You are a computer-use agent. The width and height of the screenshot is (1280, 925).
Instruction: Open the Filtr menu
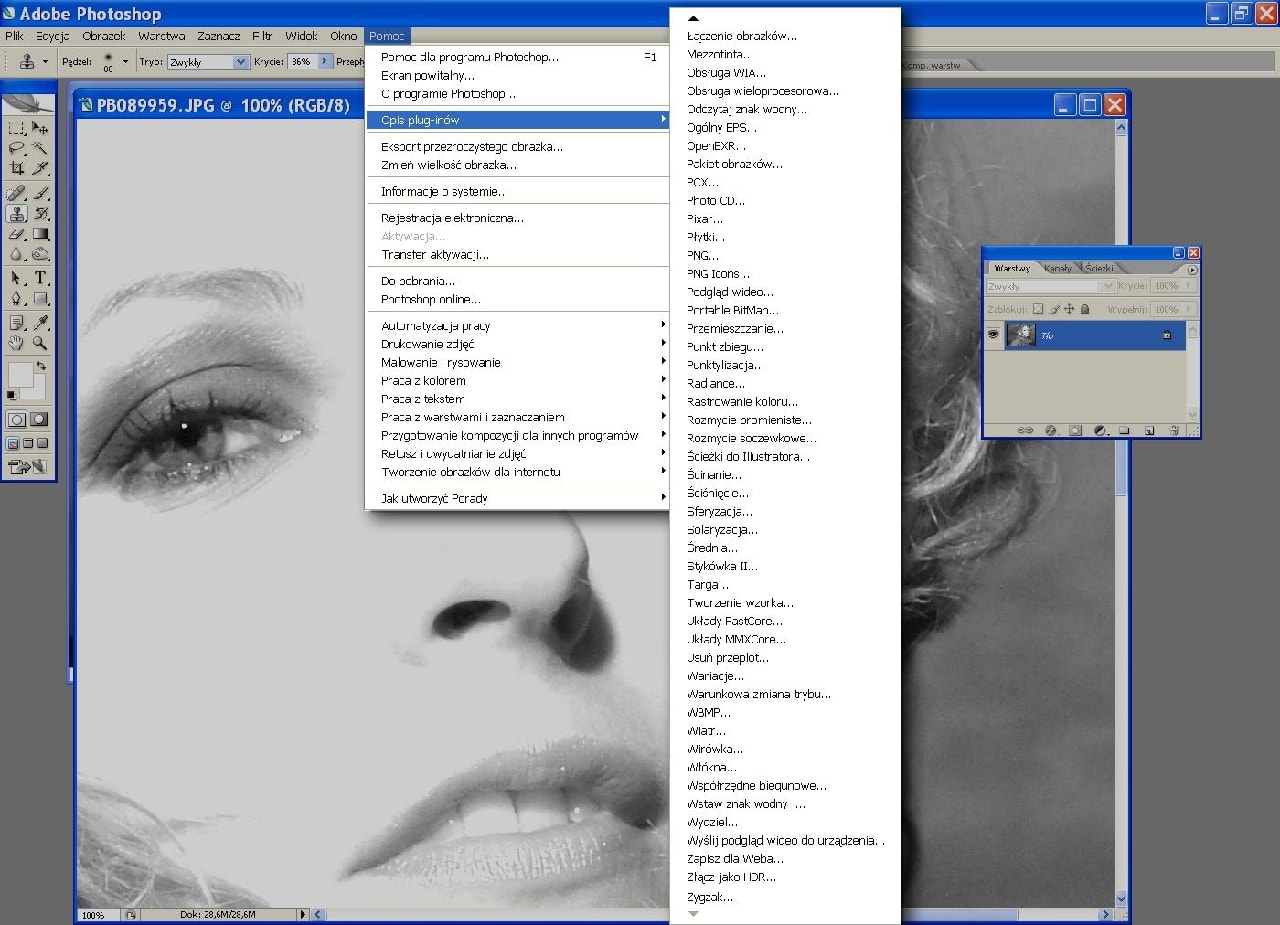click(262, 36)
